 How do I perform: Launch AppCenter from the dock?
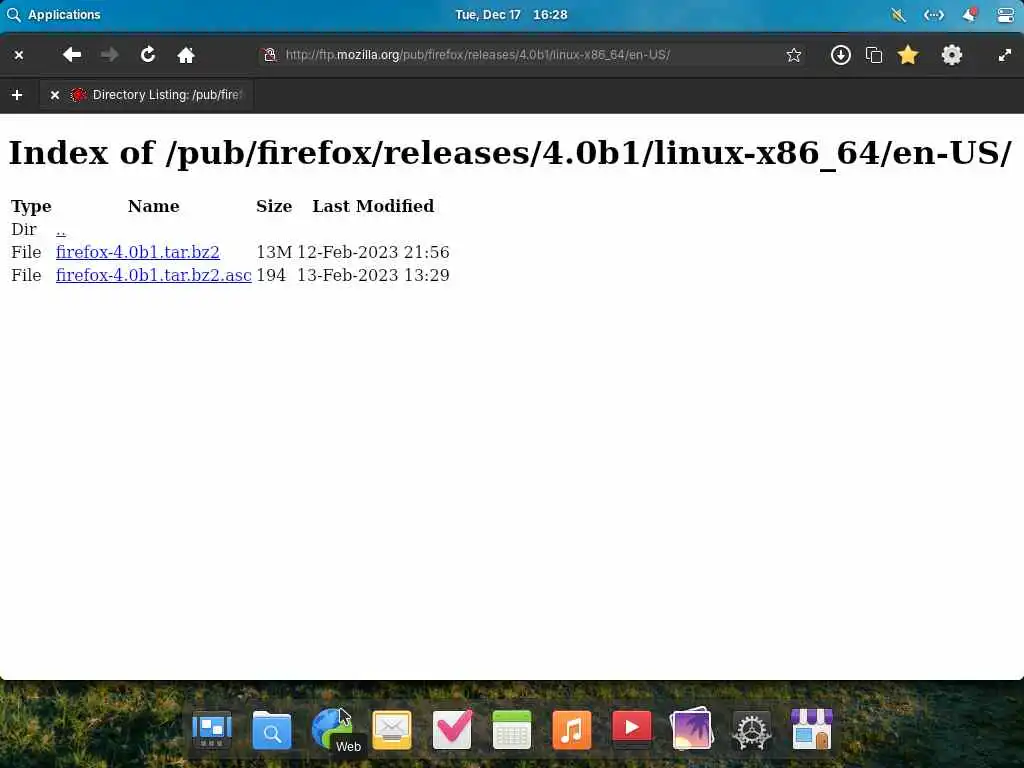(812, 729)
